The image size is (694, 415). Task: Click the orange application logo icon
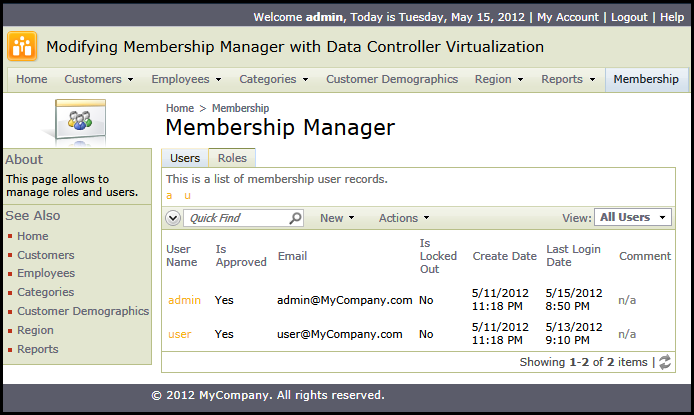(22, 46)
